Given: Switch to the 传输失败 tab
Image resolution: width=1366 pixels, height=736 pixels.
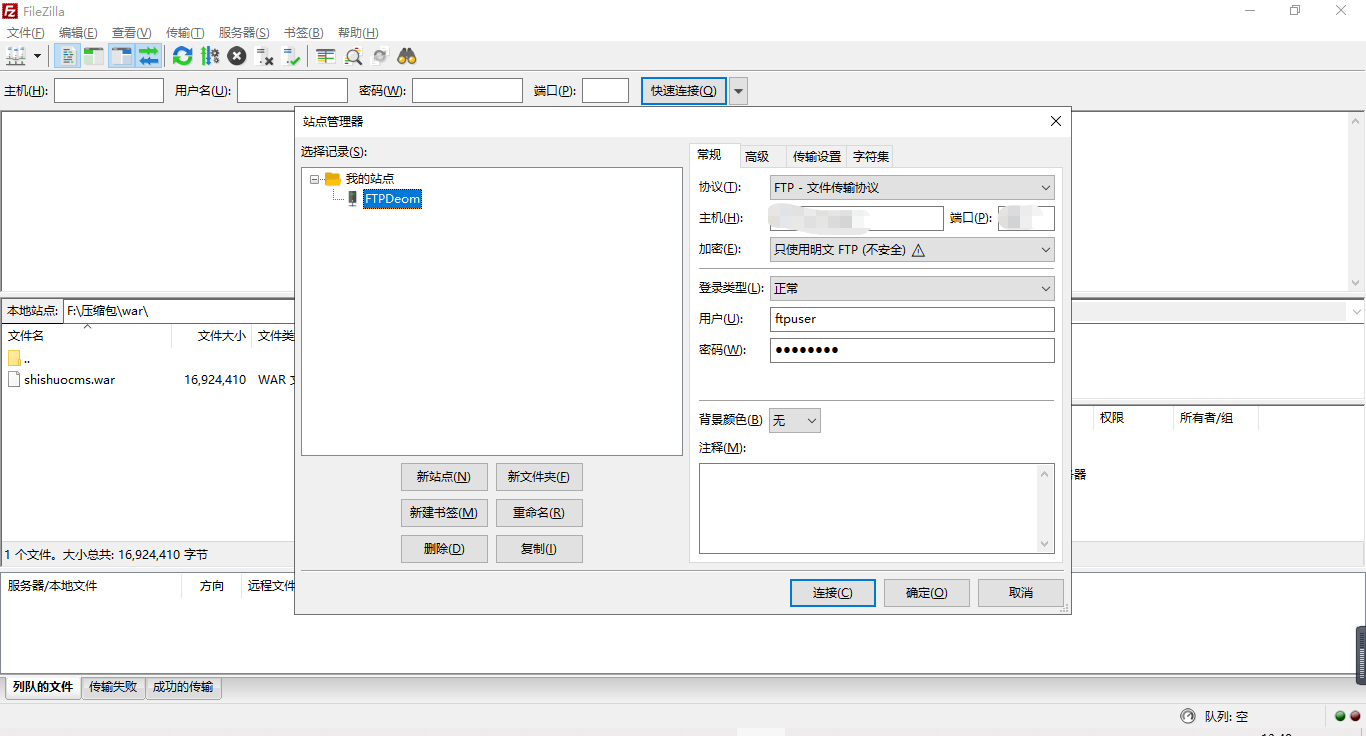Looking at the screenshot, I should click(113, 687).
